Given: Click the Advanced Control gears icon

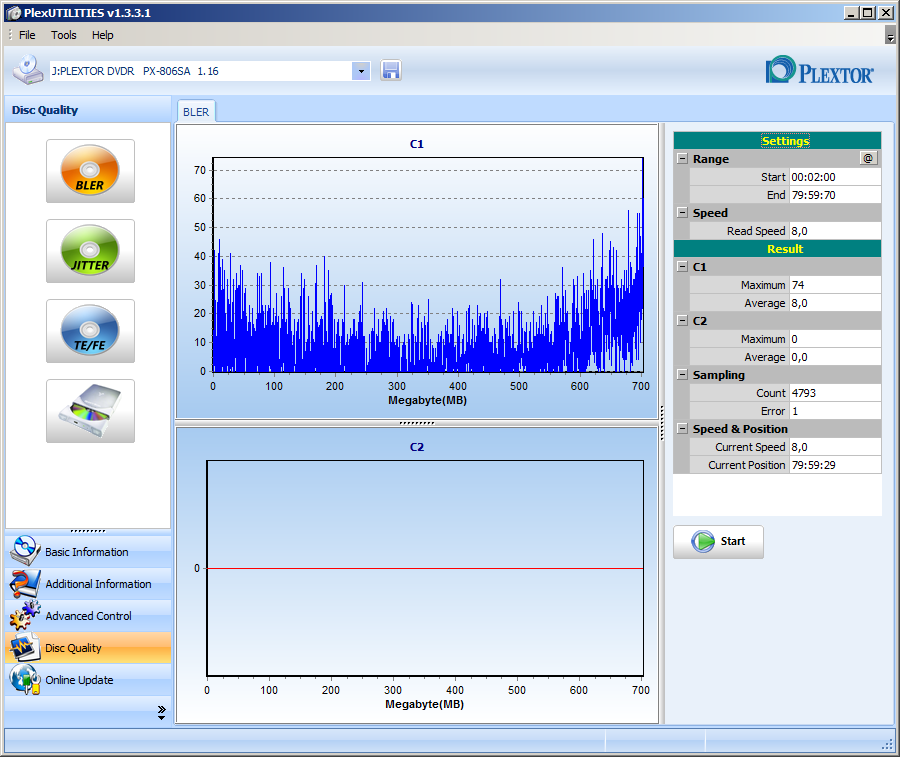Looking at the screenshot, I should tap(24, 615).
